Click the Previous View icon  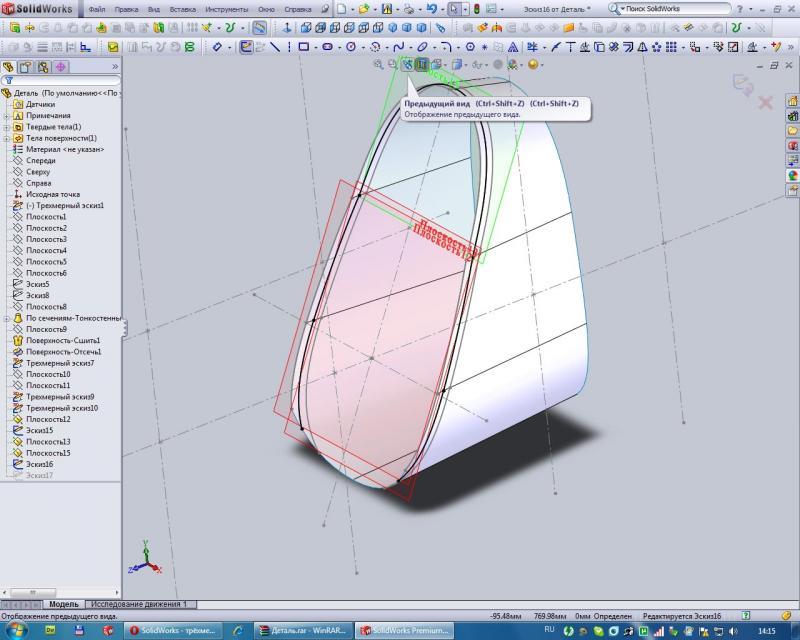pyautogui.click(x=407, y=65)
